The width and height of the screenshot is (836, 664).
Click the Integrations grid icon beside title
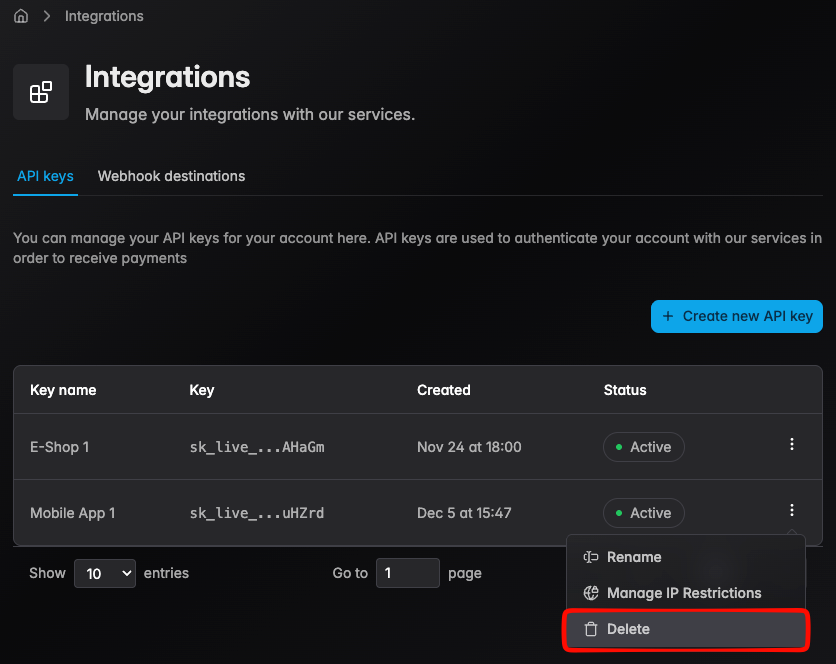click(41, 92)
